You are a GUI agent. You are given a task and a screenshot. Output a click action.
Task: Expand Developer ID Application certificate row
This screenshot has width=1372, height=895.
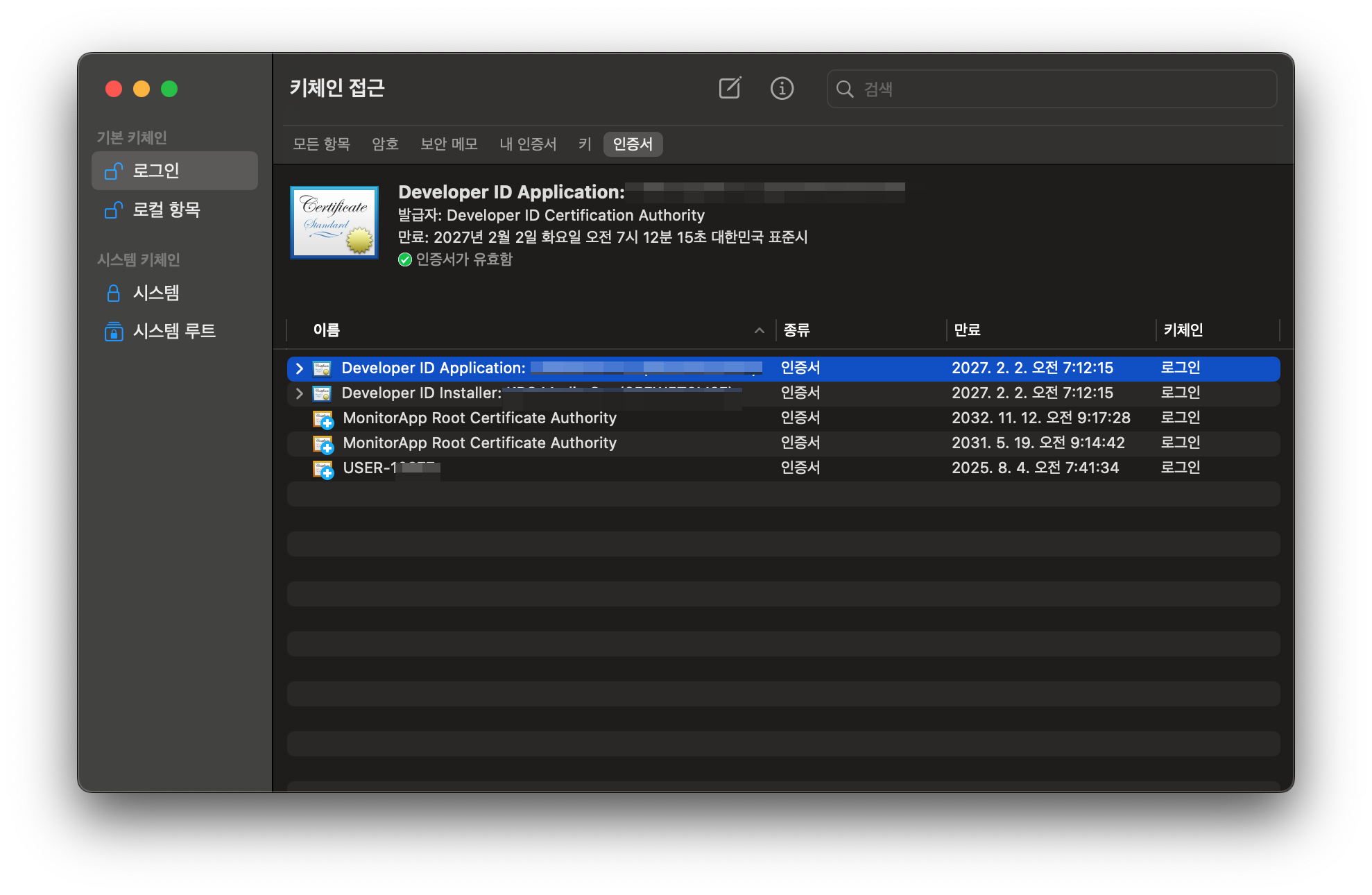point(299,368)
